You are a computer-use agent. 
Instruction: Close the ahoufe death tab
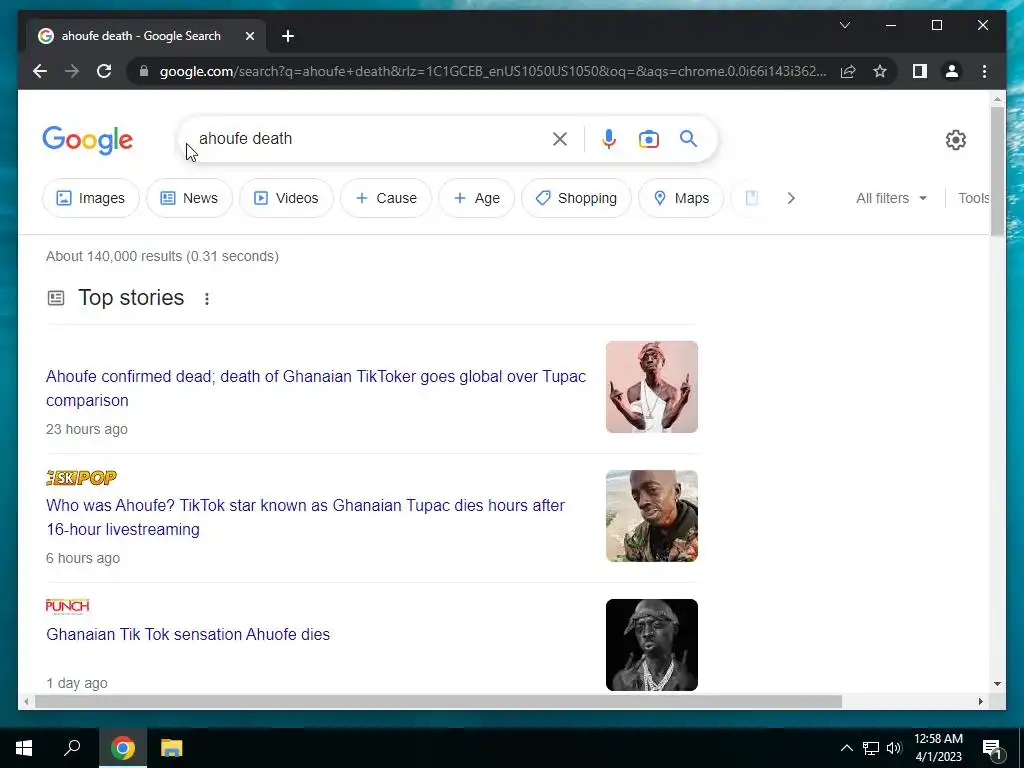[x=249, y=36]
